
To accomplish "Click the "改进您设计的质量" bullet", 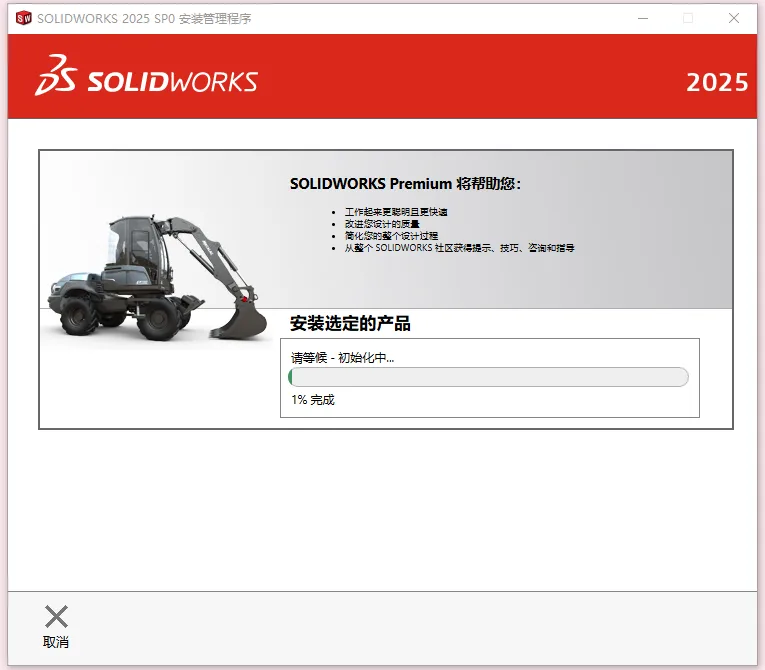I will (x=382, y=224).
